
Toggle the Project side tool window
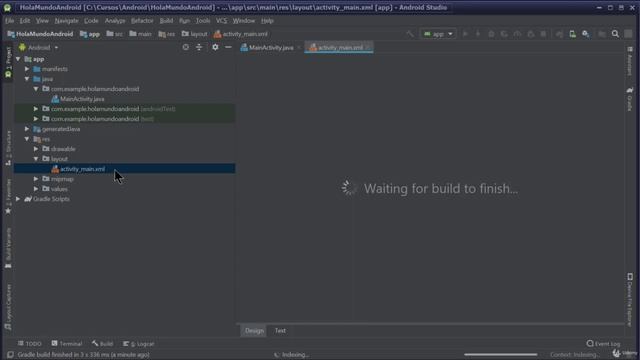8,62
